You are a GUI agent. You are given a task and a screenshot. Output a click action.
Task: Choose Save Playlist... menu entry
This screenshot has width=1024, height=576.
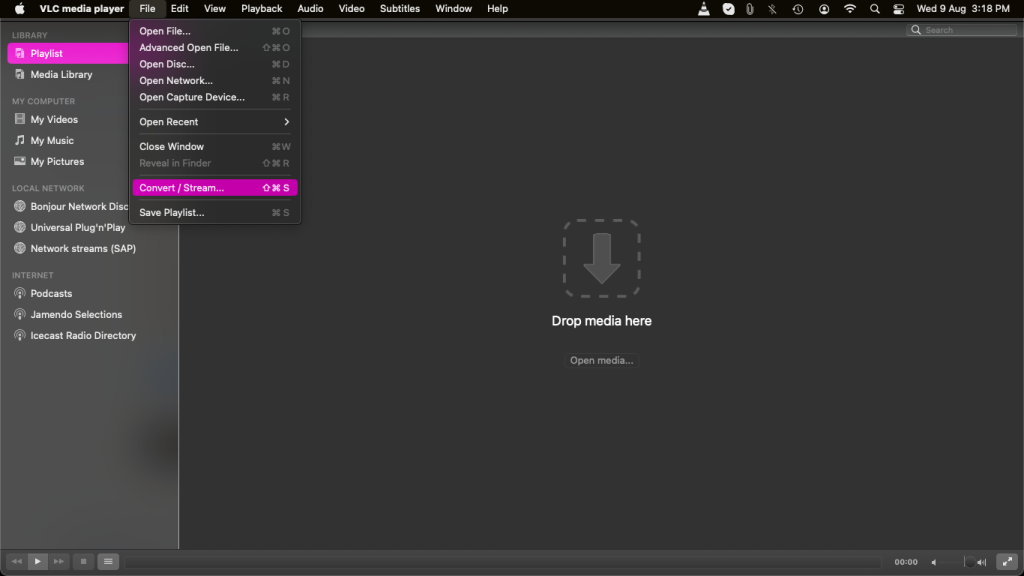coord(215,212)
